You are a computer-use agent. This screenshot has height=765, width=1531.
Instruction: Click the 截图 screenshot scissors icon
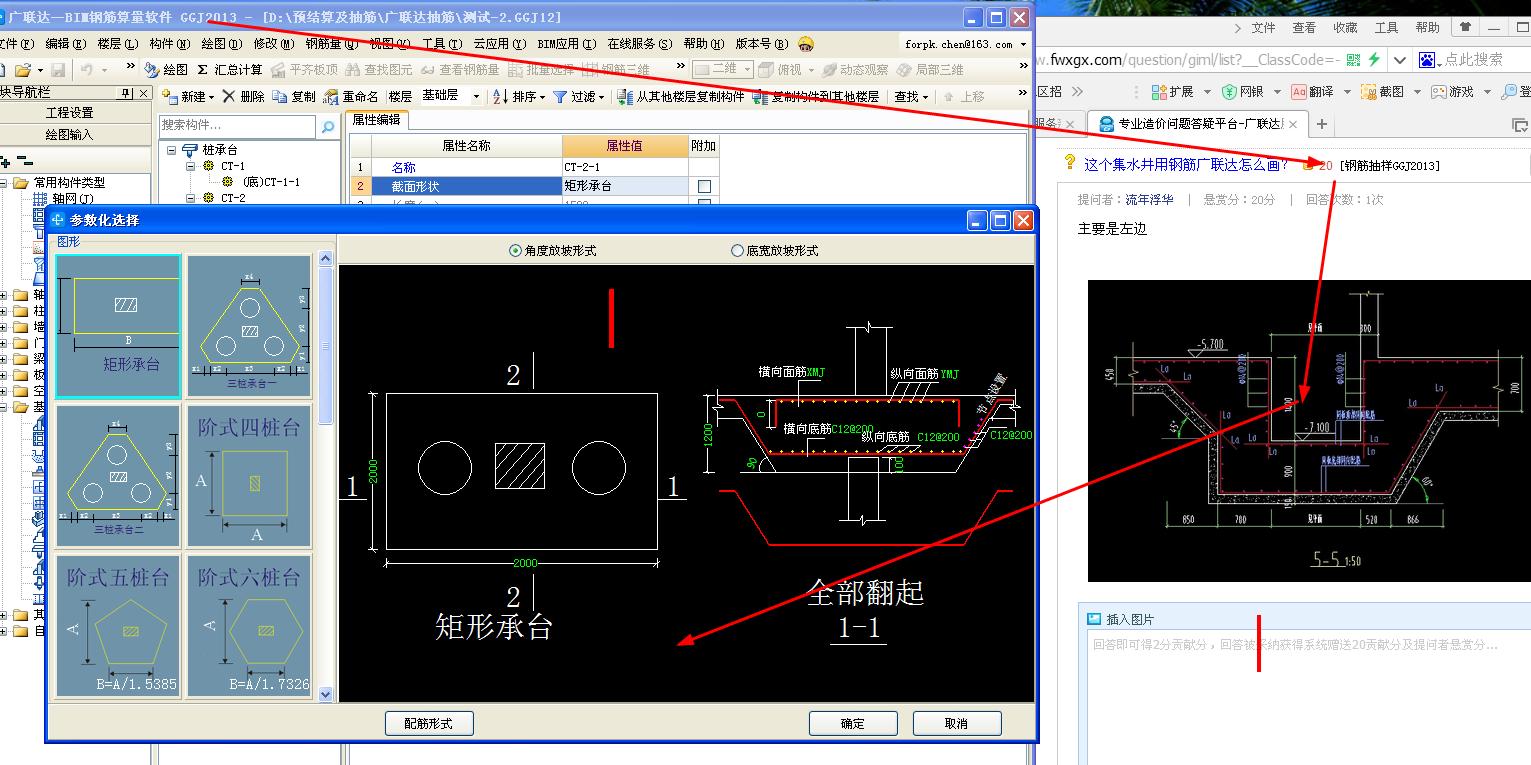(1368, 91)
